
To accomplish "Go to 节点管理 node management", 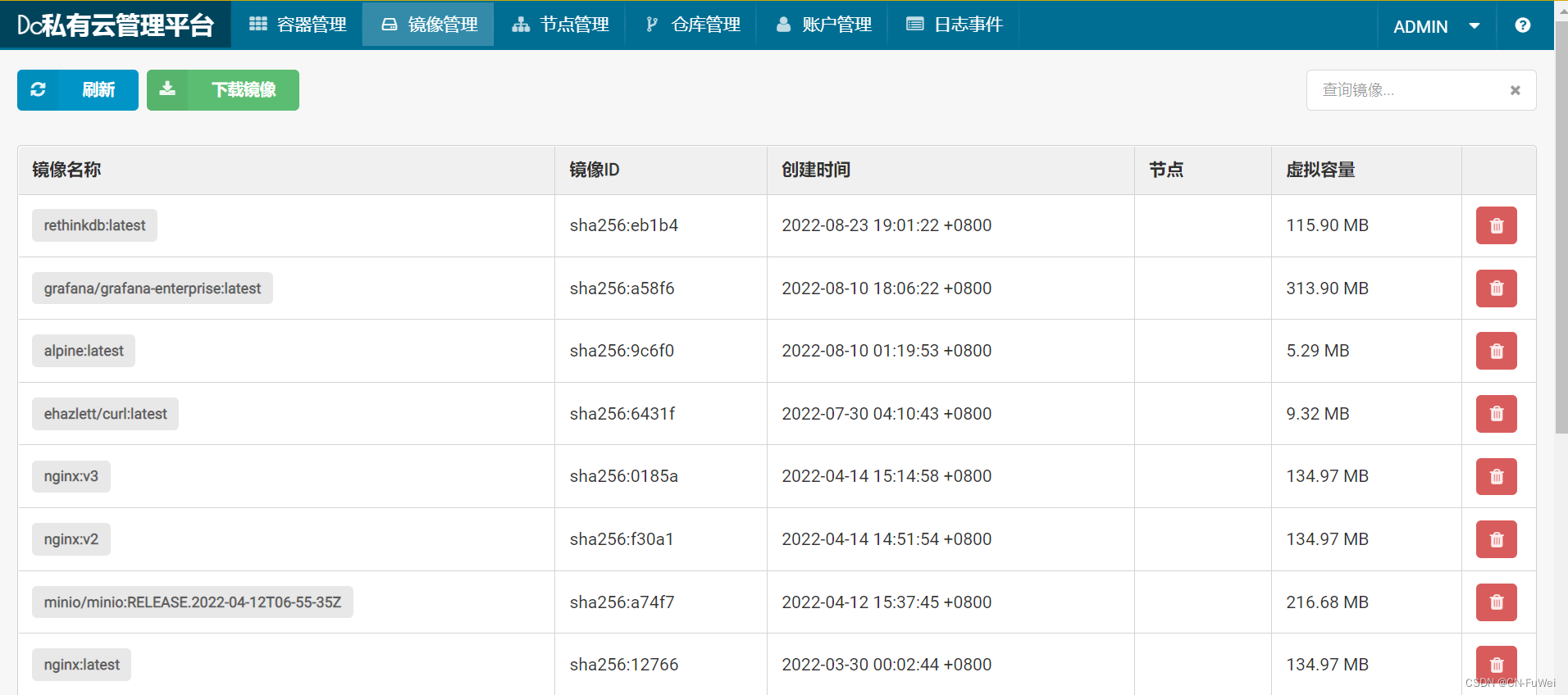I will (560, 25).
